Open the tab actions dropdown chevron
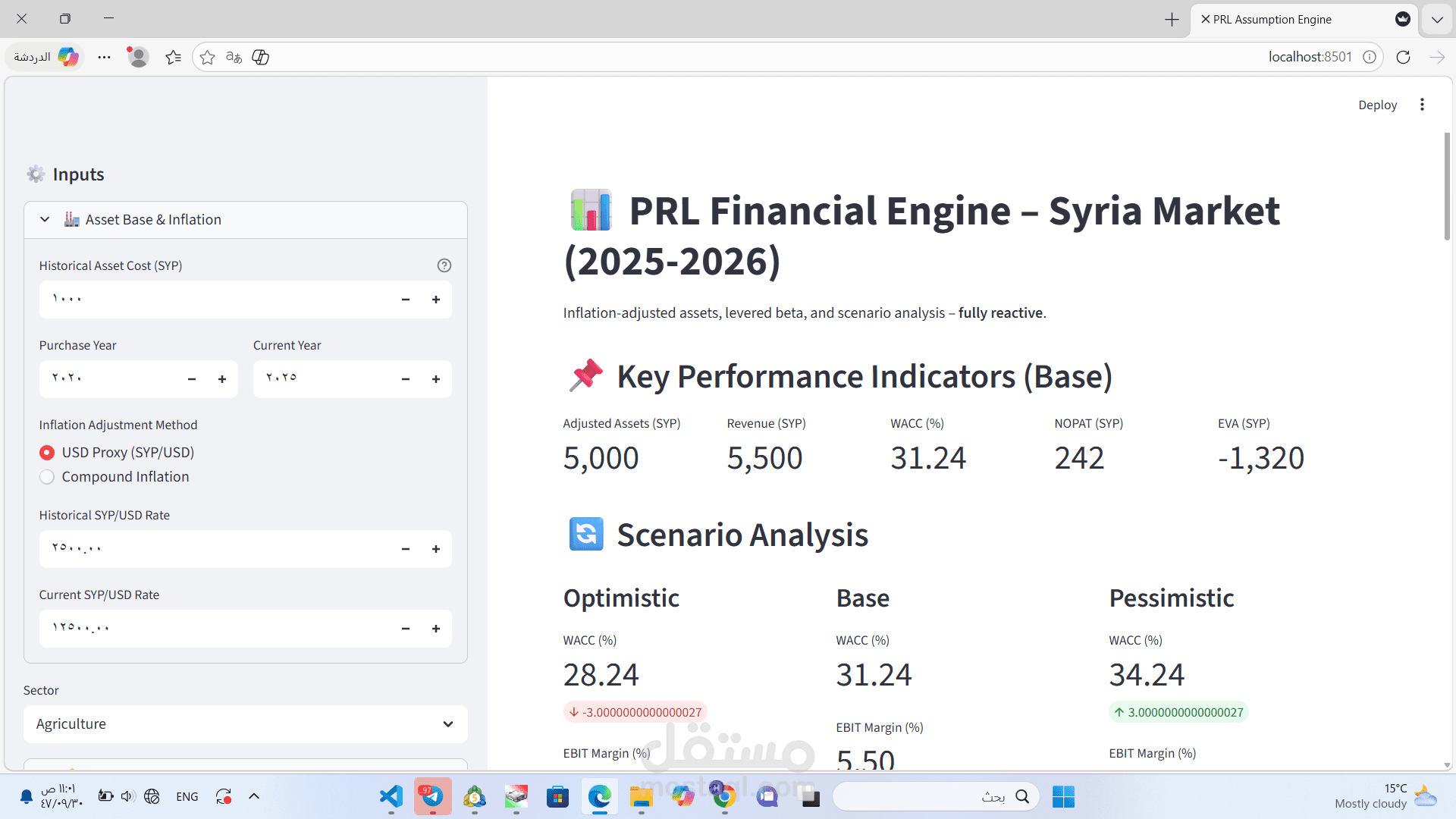Viewport: 1456px width, 819px height. coord(1437,20)
